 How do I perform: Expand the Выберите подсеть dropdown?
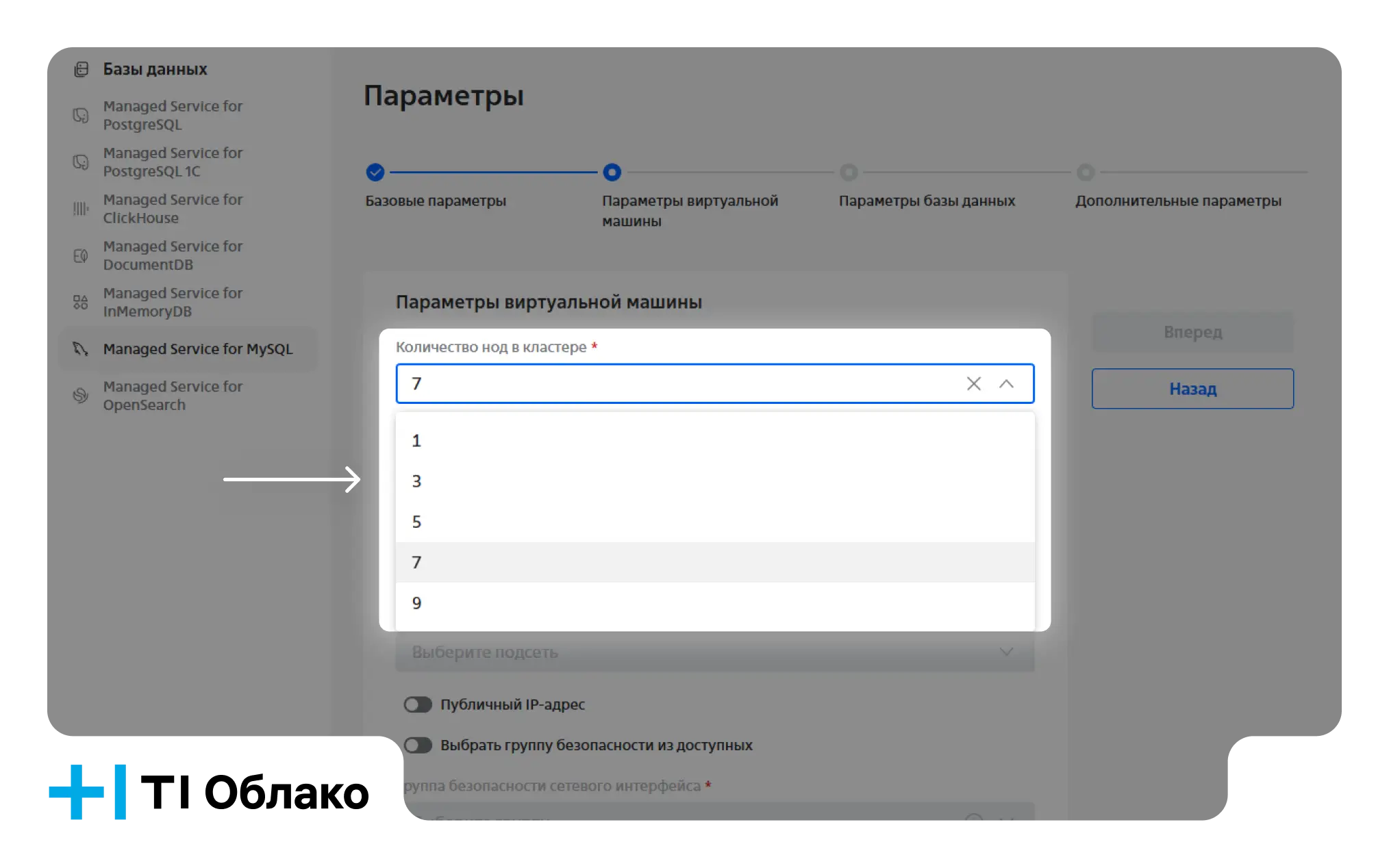(715, 652)
